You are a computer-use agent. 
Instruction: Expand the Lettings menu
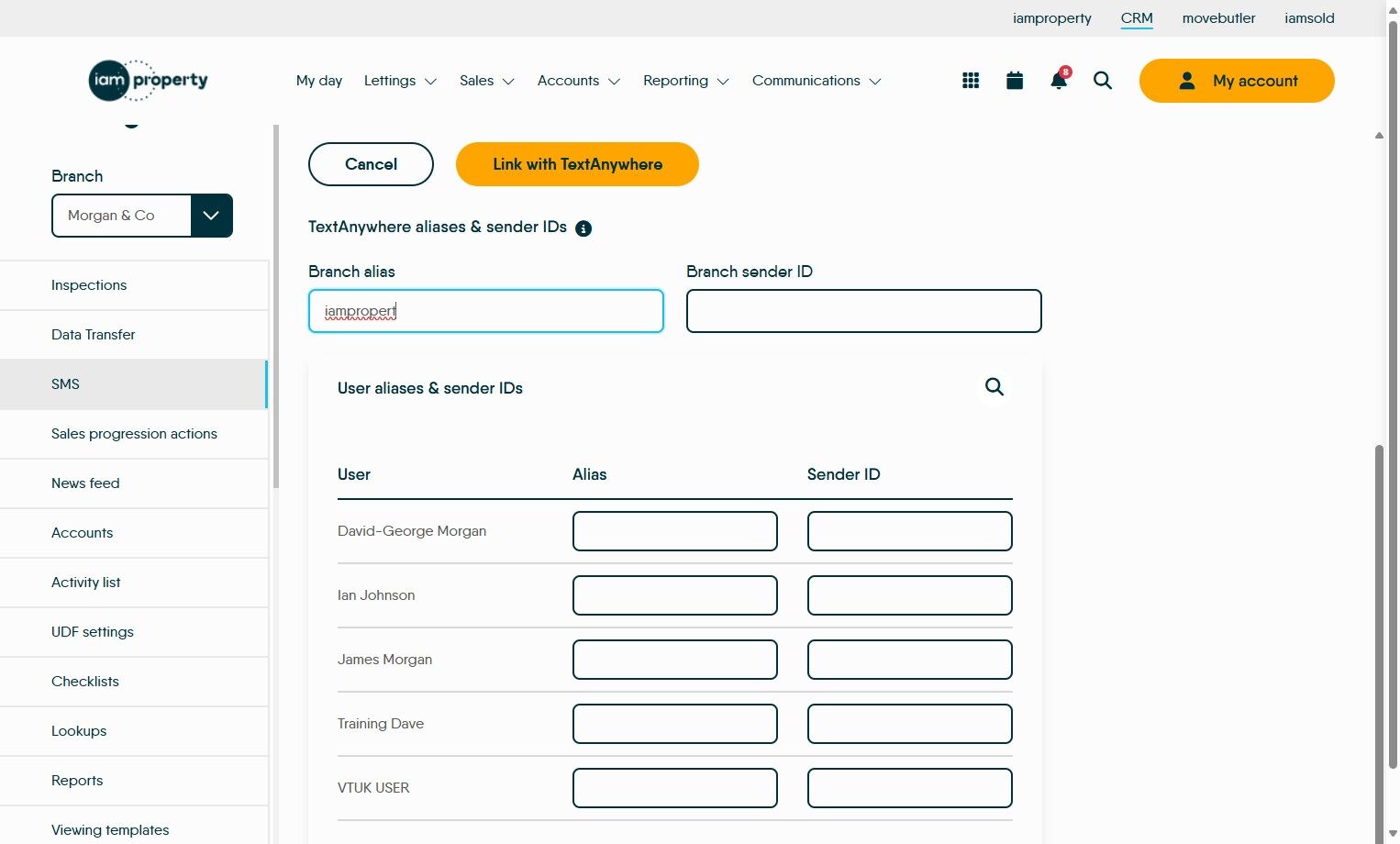[400, 81]
